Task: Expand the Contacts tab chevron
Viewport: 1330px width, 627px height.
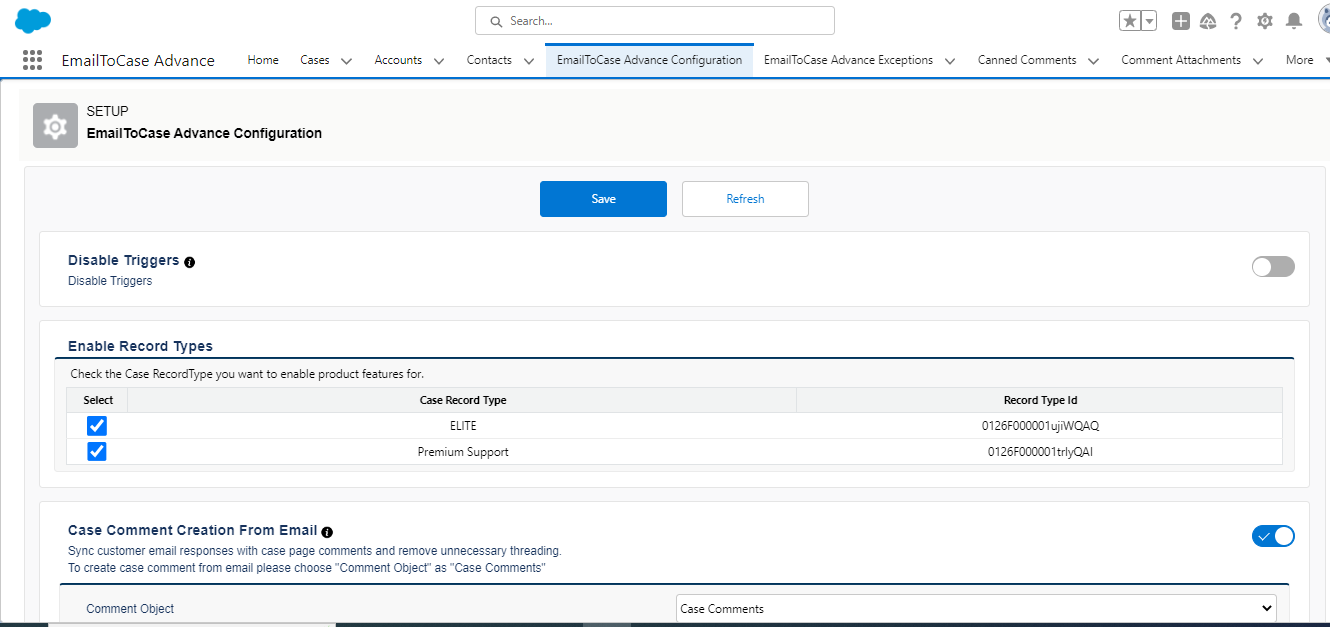Action: [x=528, y=61]
